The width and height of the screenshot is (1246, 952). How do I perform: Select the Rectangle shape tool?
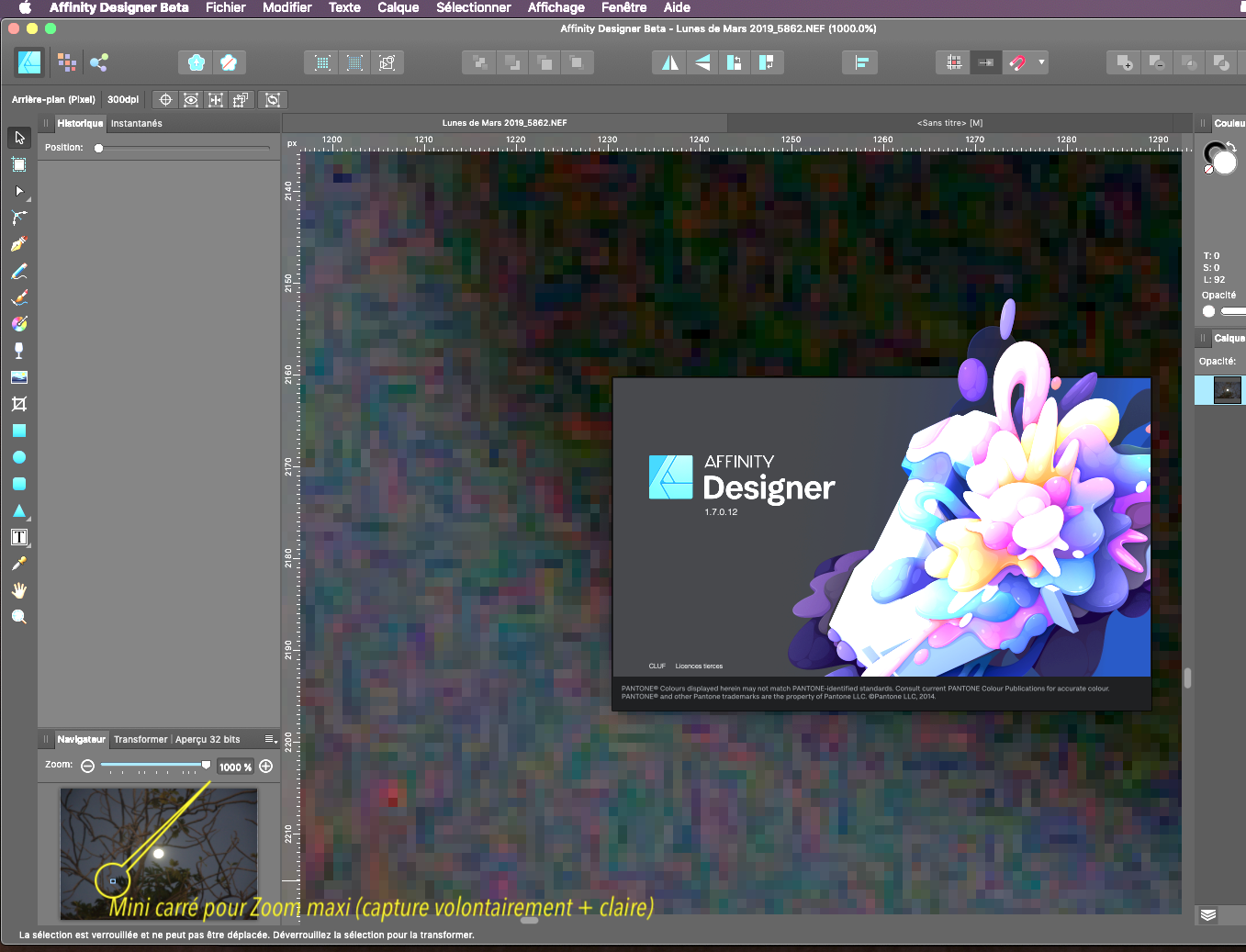pyautogui.click(x=19, y=431)
